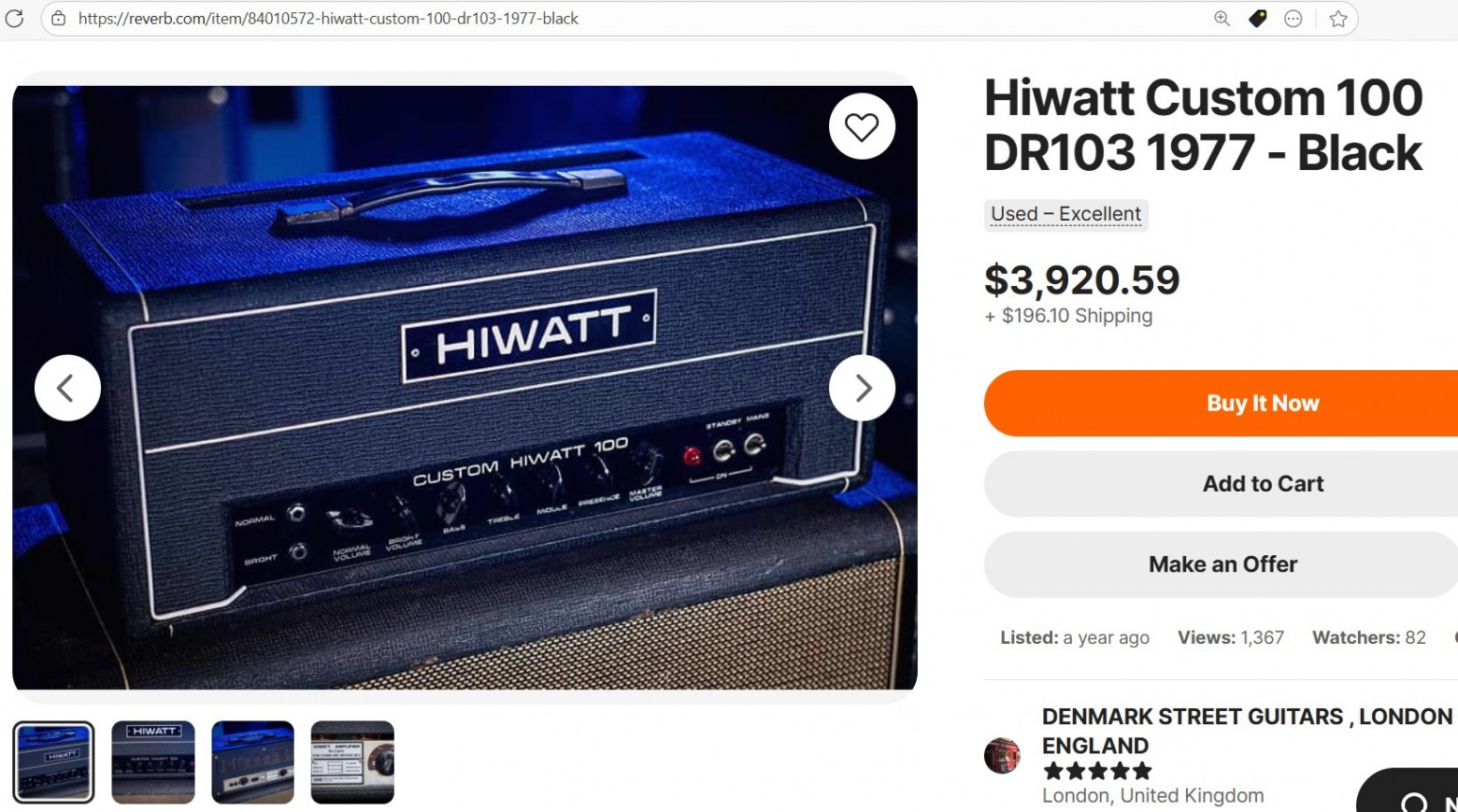The height and width of the screenshot is (812, 1458).
Task: Go to the previous photo with left arrow
Action: [67, 388]
